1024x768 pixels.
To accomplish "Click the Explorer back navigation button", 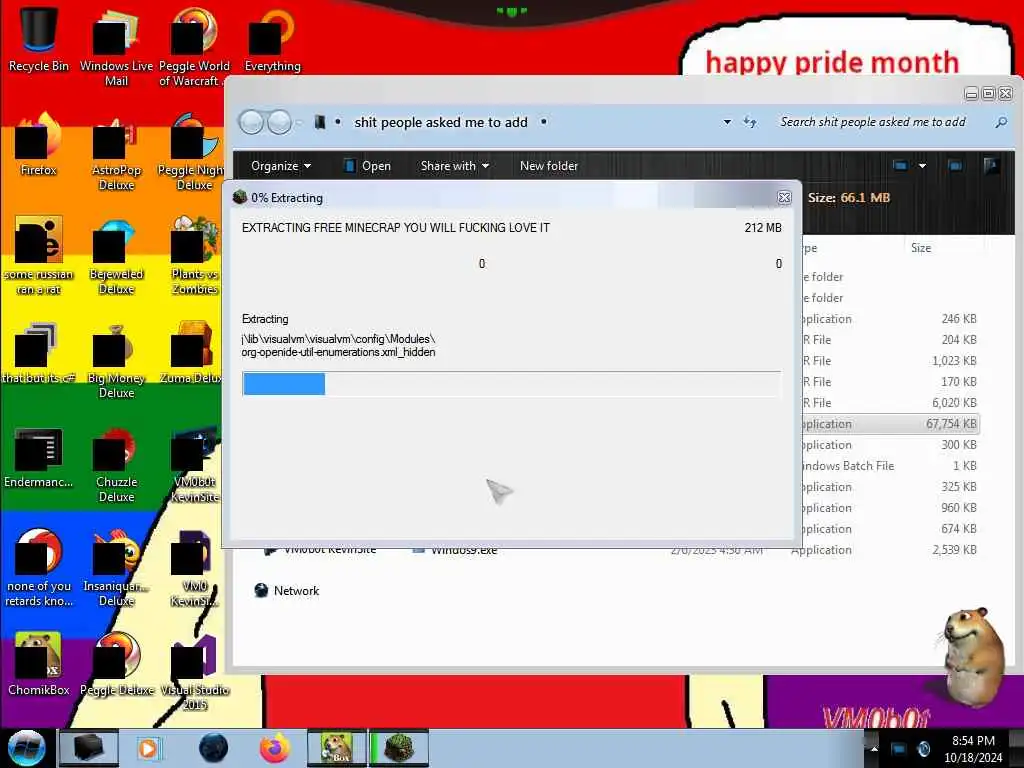I will [251, 122].
